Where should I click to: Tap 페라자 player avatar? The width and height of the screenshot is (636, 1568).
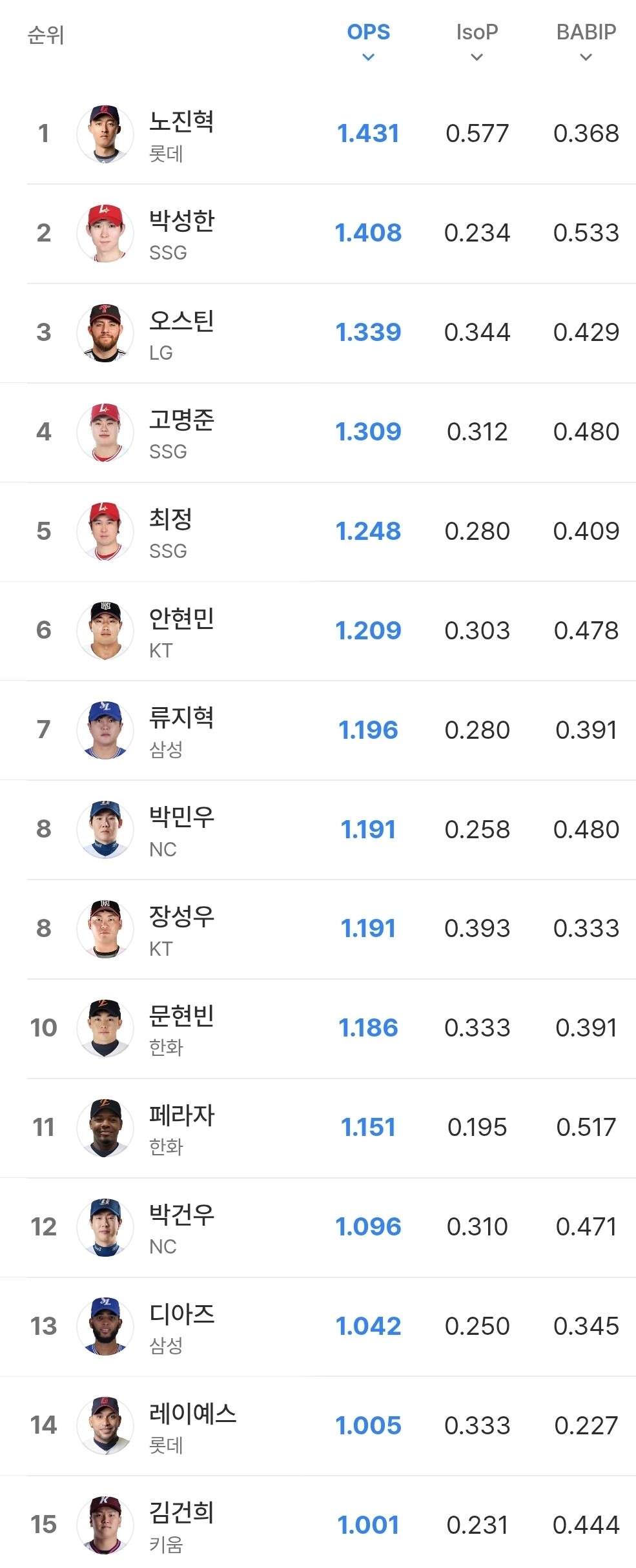[105, 1128]
